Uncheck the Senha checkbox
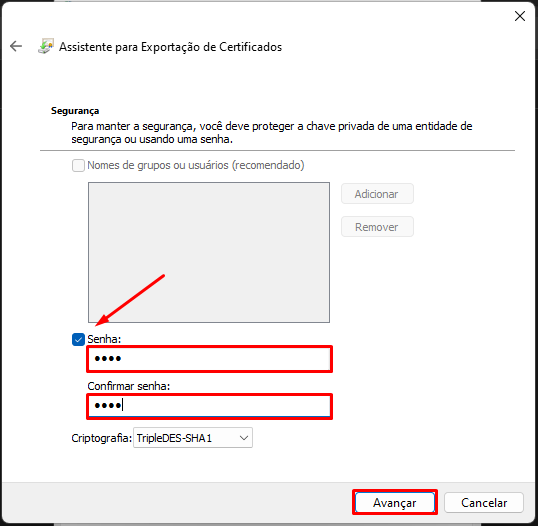This screenshot has height=526, width=538. coord(78,339)
